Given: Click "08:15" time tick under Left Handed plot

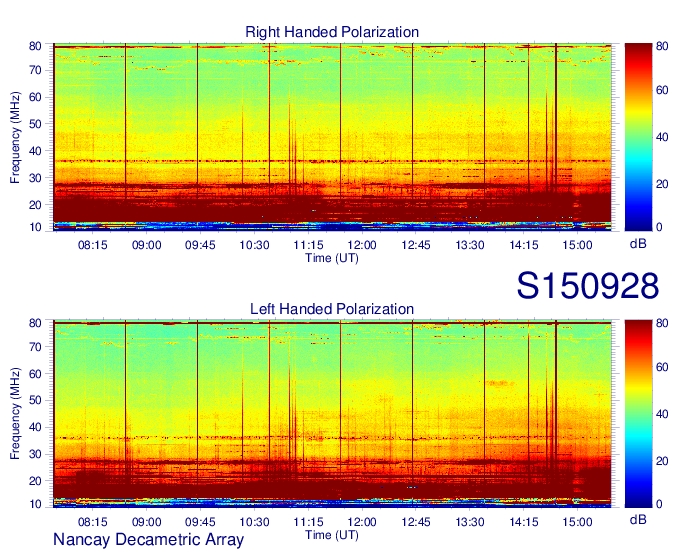Looking at the screenshot, I should [92, 522].
